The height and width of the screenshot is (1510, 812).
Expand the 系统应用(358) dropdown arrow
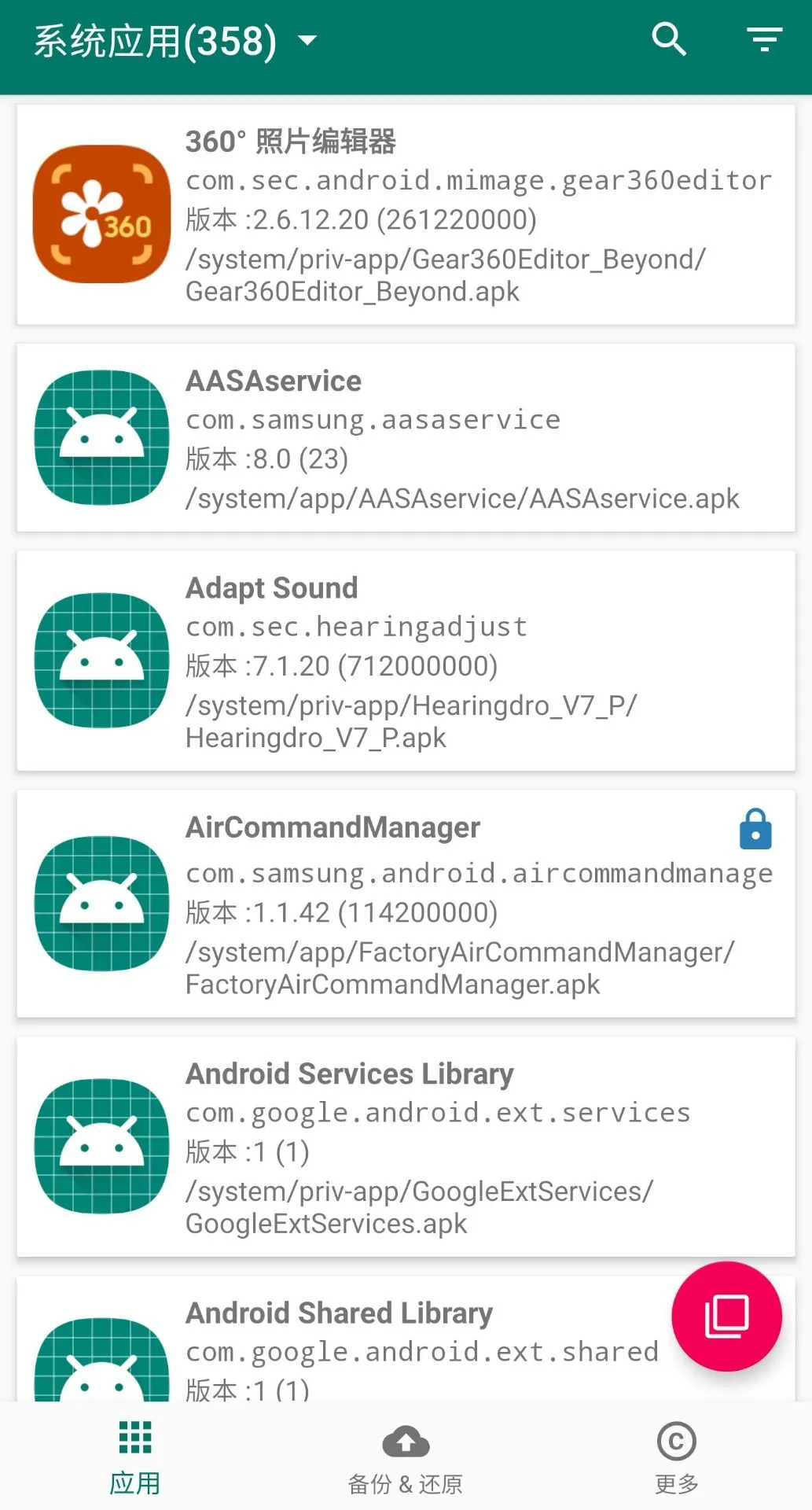pyautogui.click(x=308, y=40)
